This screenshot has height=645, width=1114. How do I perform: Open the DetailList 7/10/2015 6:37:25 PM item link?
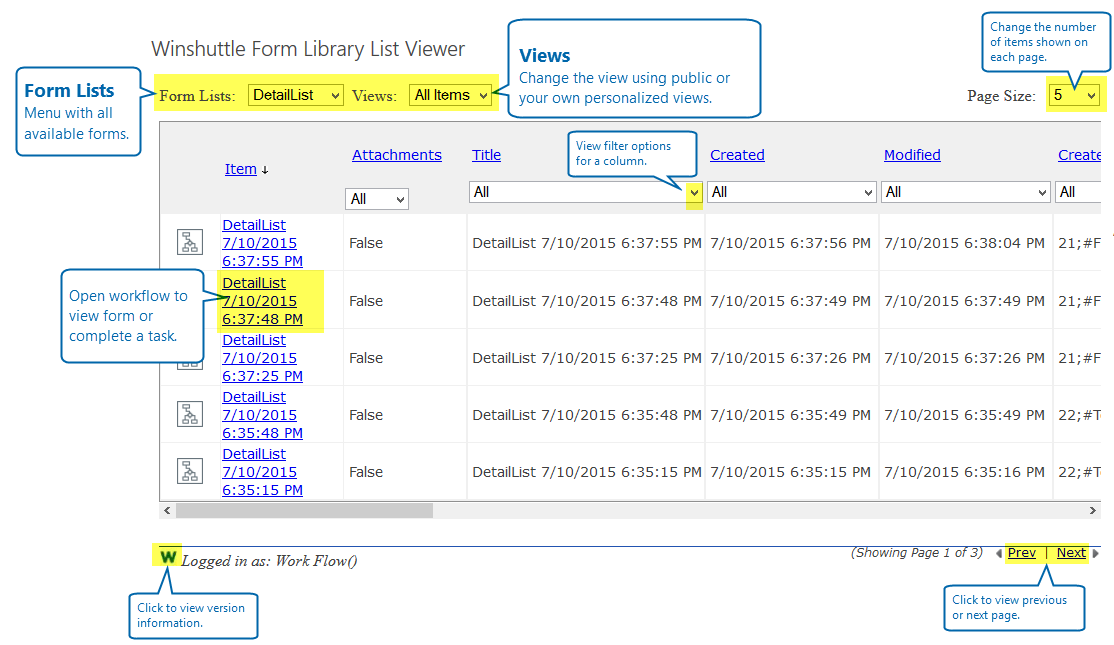pos(262,358)
